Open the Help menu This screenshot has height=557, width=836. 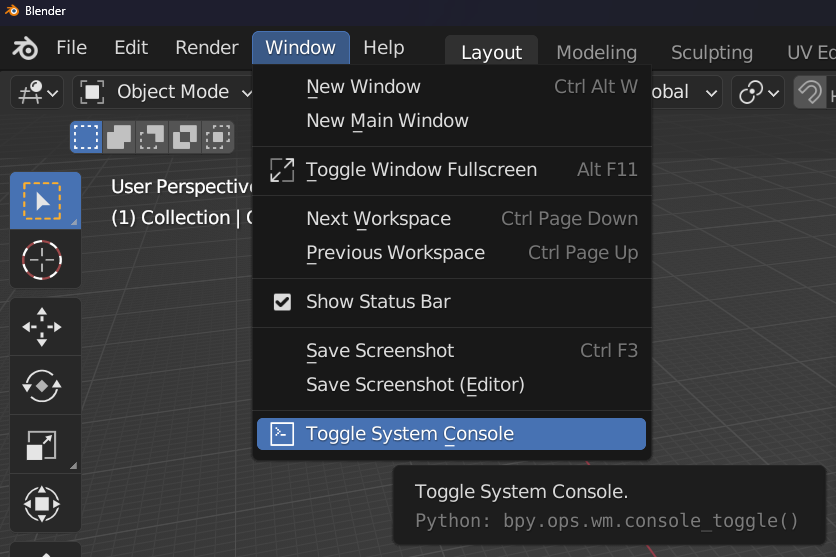pos(384,48)
